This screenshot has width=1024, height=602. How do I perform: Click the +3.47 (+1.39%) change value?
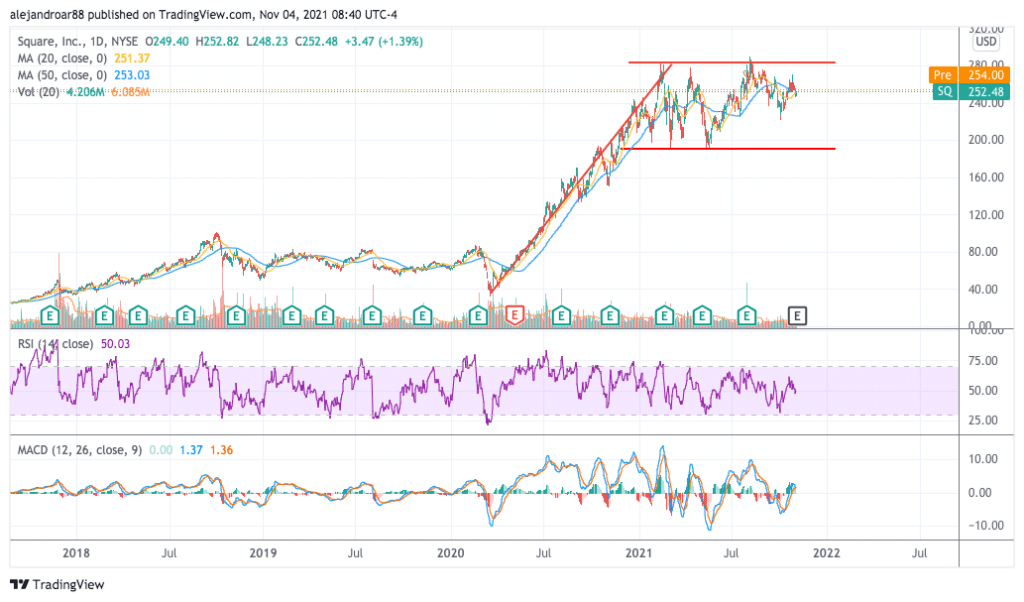pyautogui.click(x=383, y=42)
